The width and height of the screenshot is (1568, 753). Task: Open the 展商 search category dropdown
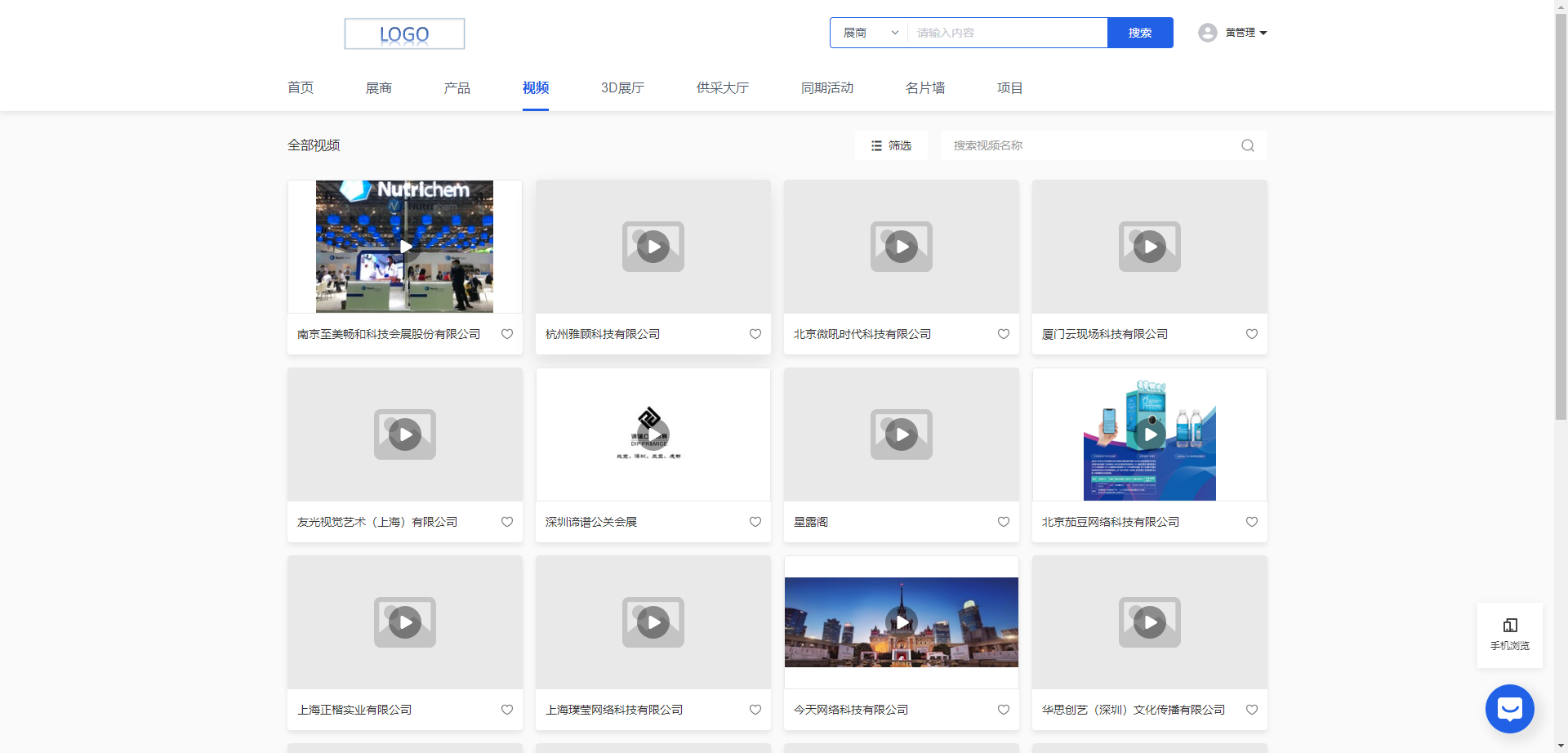(x=870, y=33)
